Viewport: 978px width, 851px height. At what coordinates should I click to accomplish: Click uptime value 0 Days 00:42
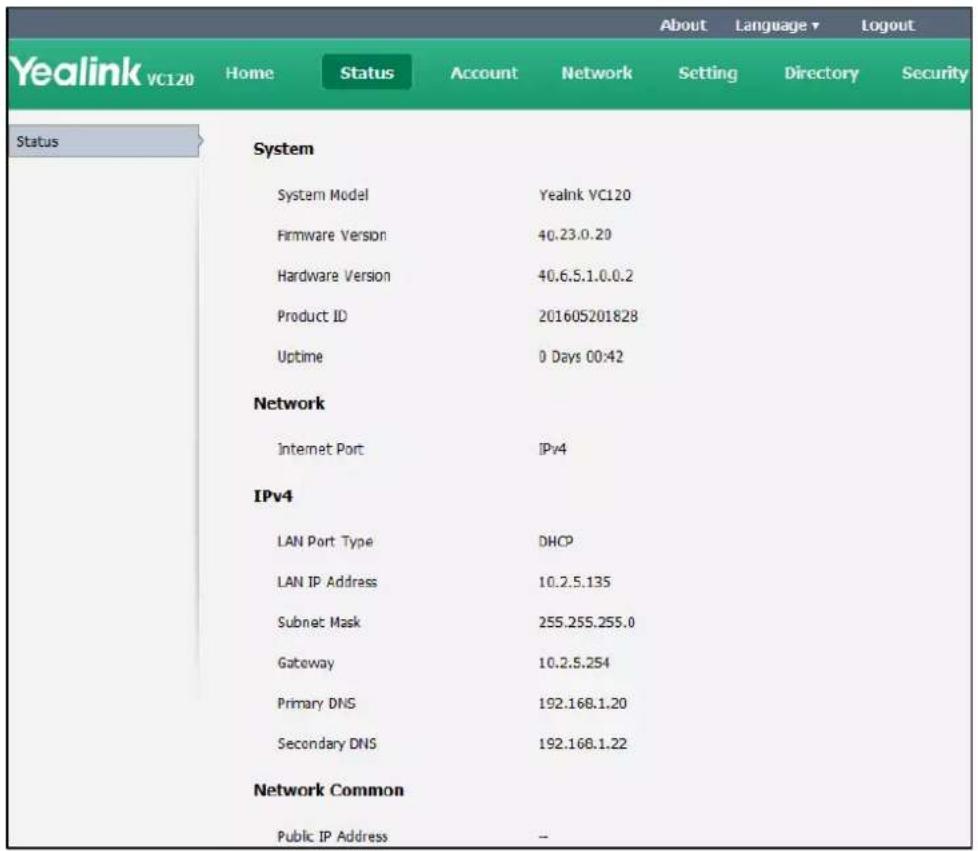click(581, 357)
